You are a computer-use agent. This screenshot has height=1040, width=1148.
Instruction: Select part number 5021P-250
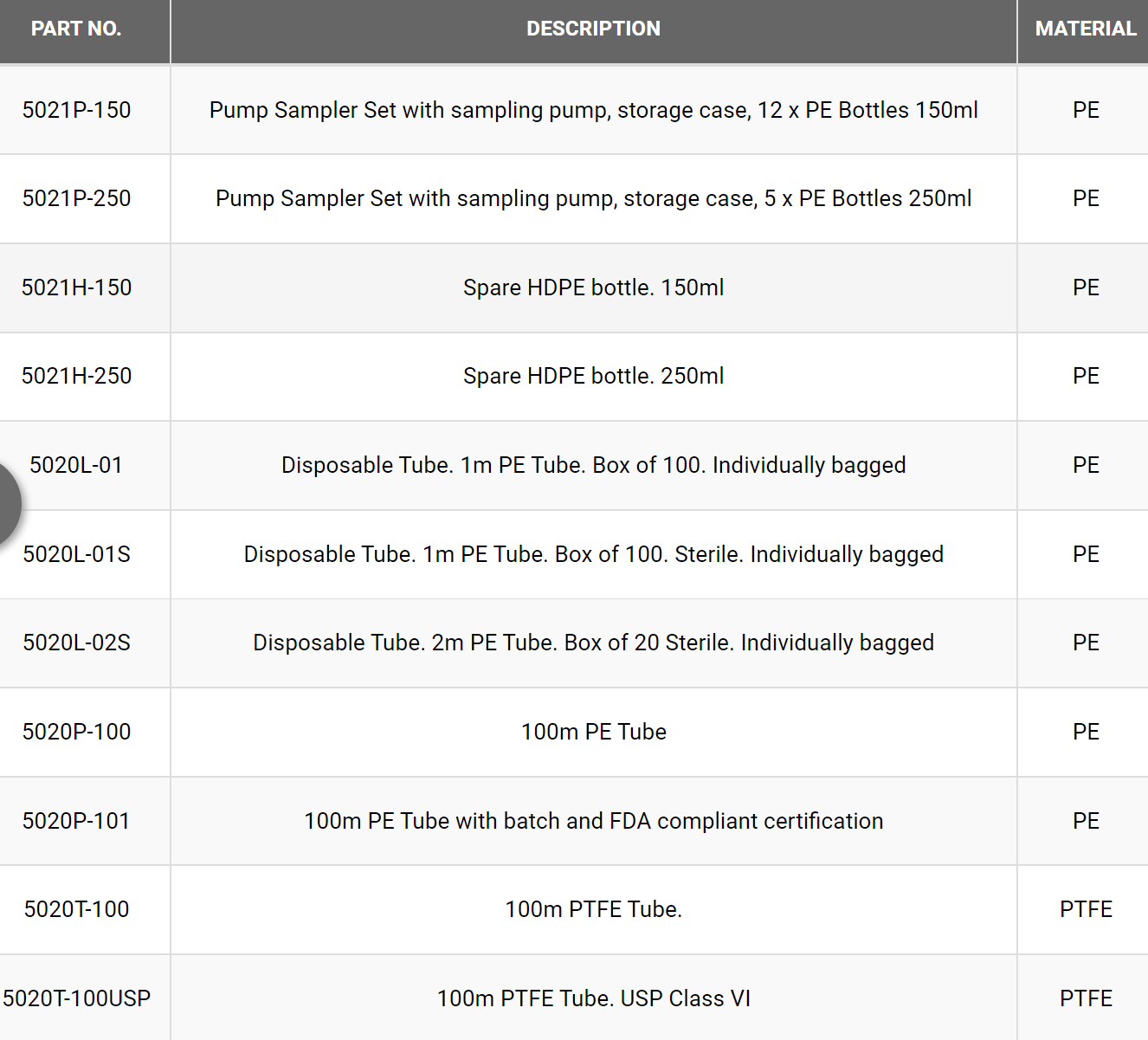[76, 198]
